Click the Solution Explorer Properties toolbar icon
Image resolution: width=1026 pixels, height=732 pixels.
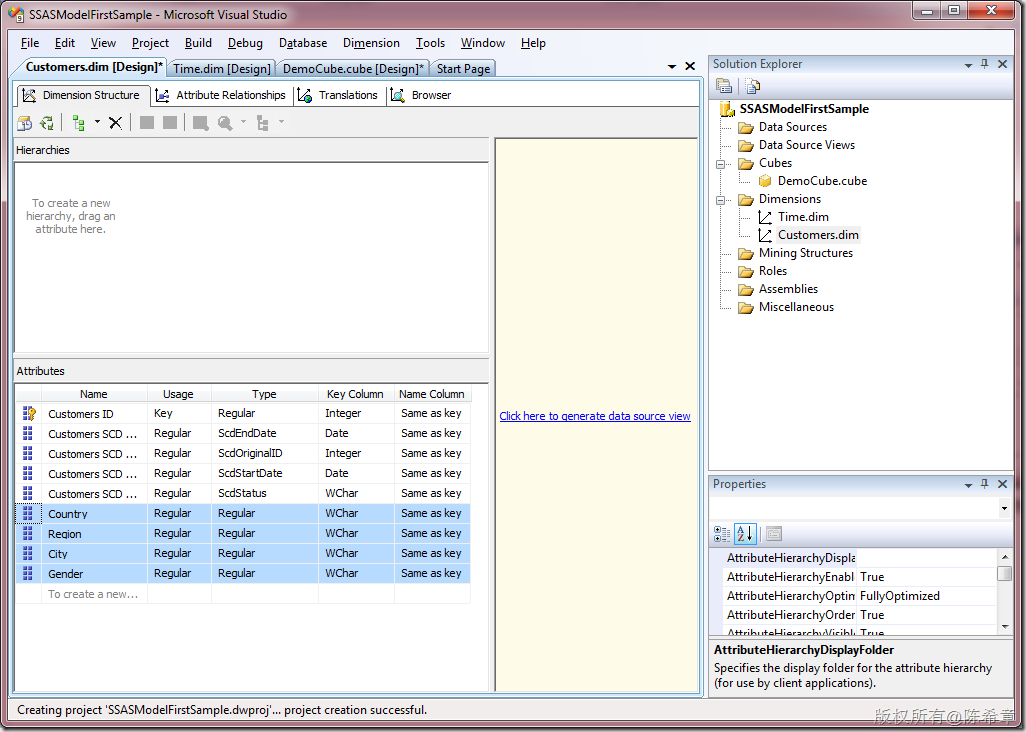click(724, 86)
